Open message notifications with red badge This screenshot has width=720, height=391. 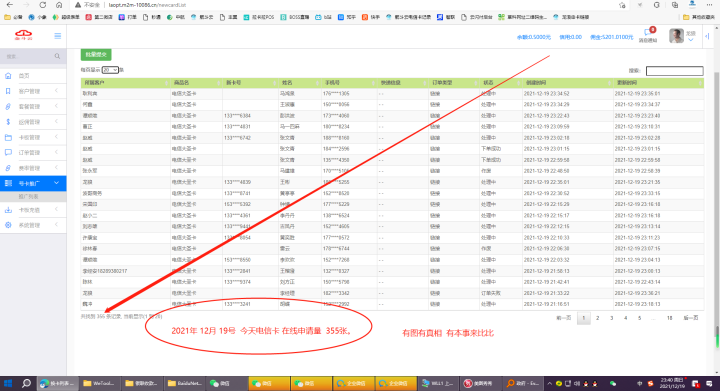point(648,35)
